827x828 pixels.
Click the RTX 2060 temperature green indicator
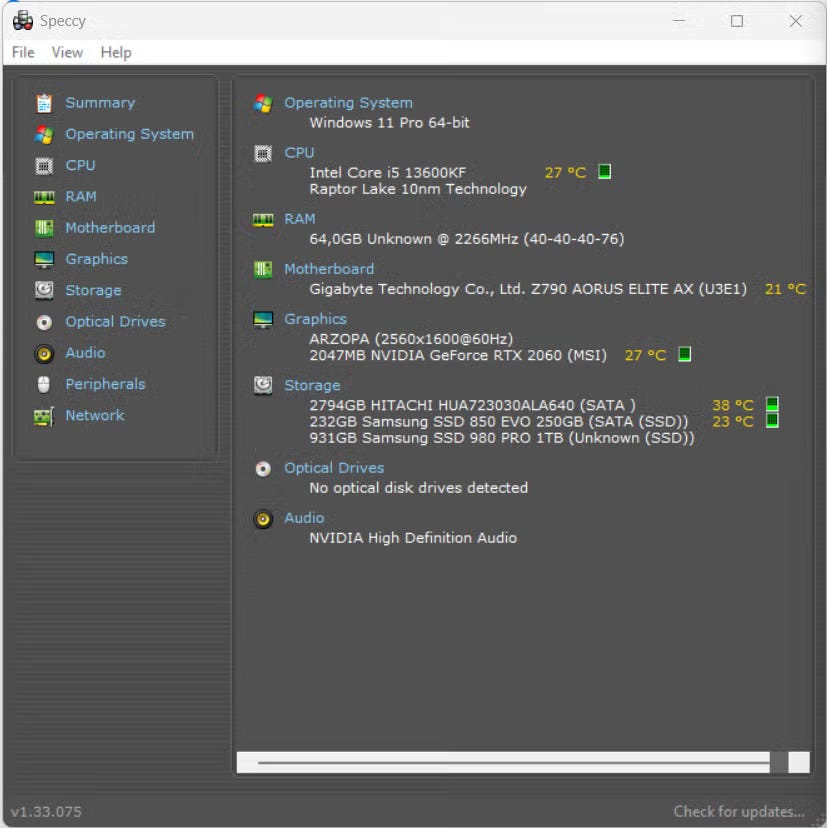[x=684, y=354]
